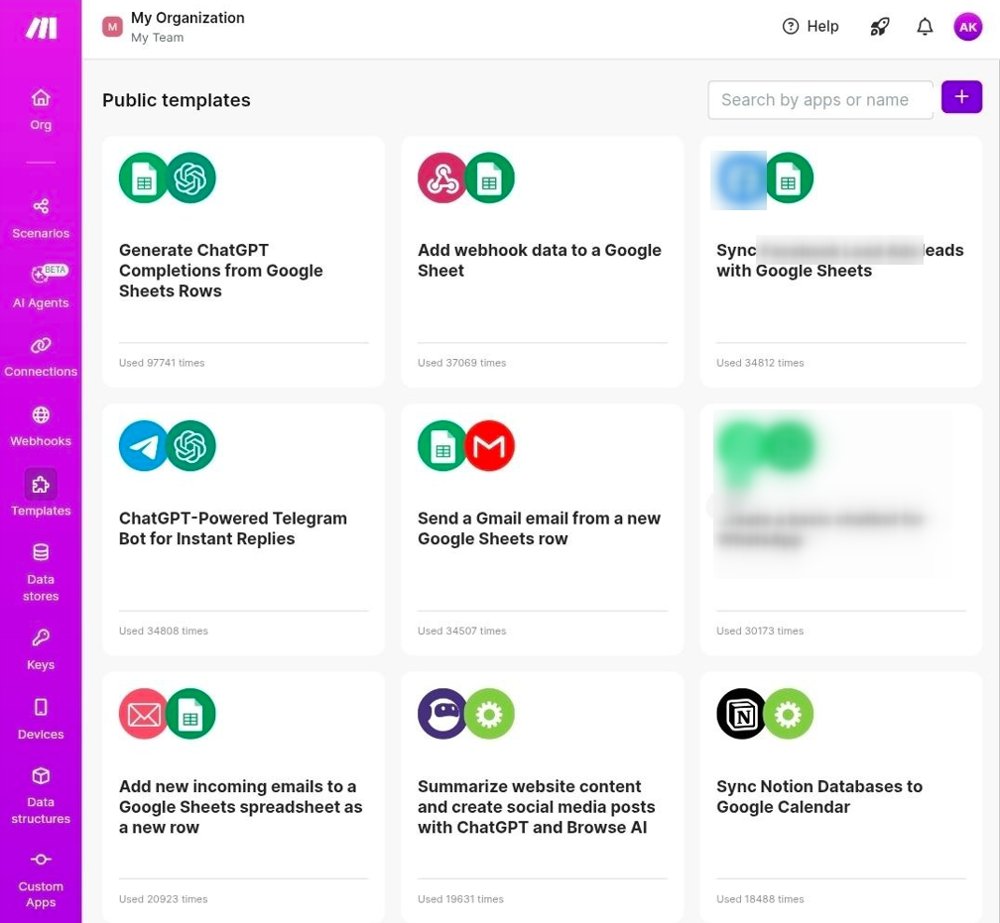Screen dimensions: 1000x923
Task: Open AI Agents beta section
Action: pos(41,286)
